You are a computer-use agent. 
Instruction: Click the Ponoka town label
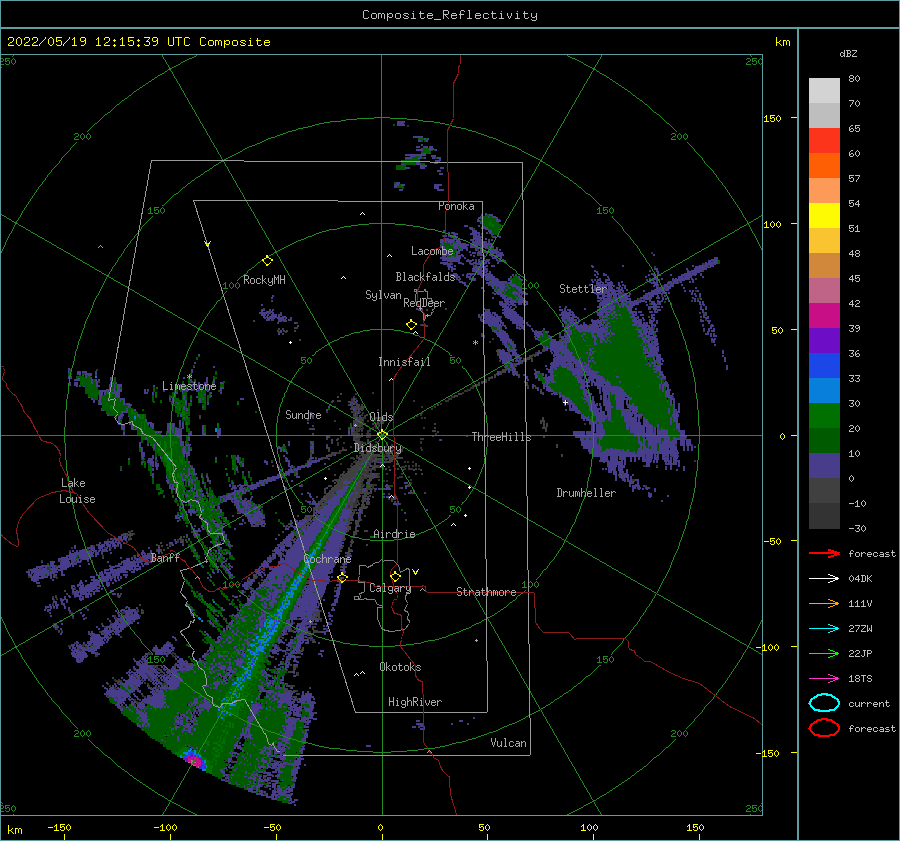click(456, 206)
